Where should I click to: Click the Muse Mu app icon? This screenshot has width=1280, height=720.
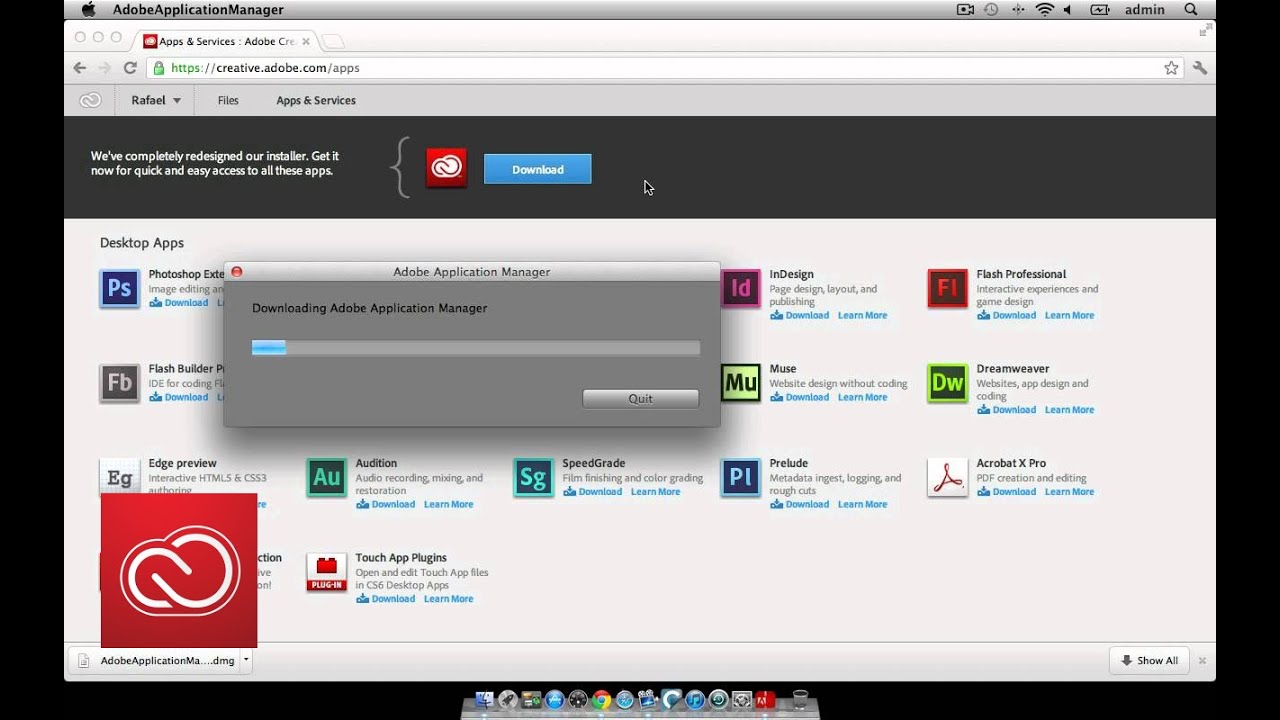click(x=741, y=383)
